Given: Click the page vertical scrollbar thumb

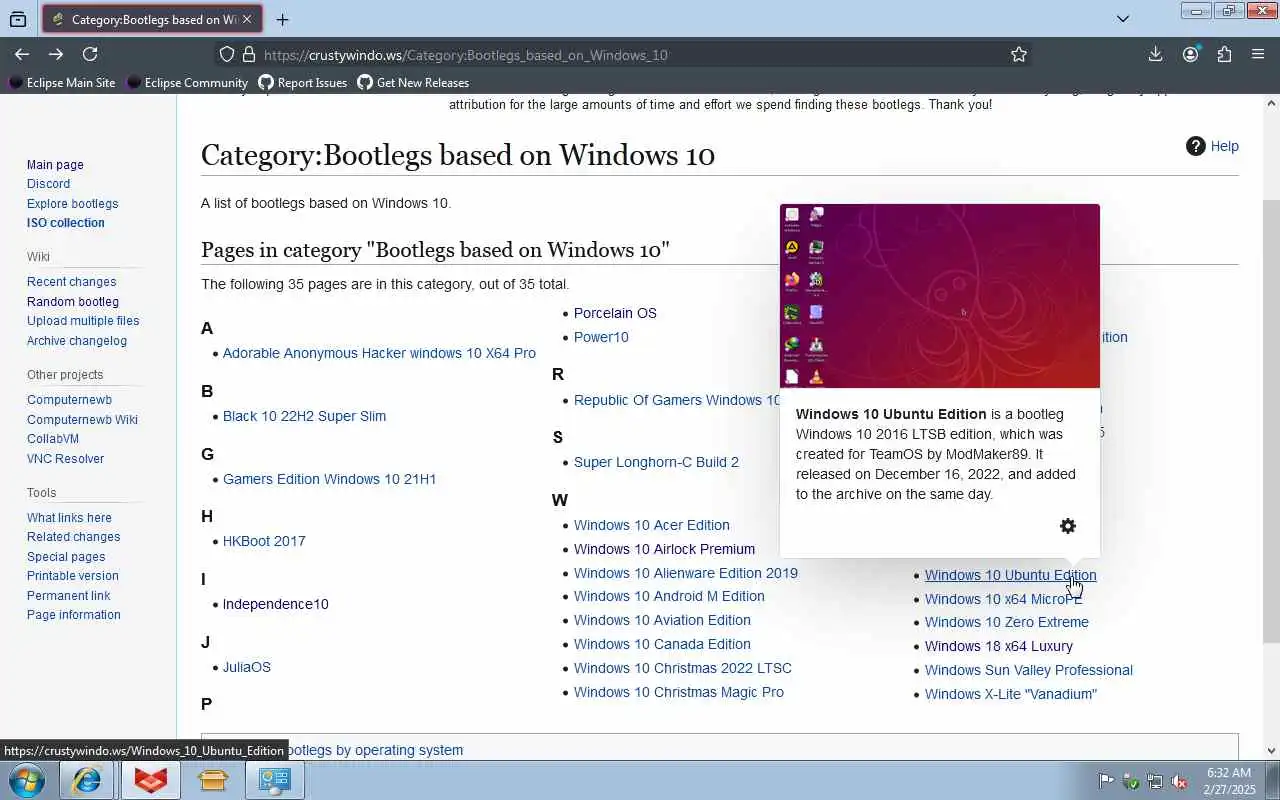Looking at the screenshot, I should 1271,420.
